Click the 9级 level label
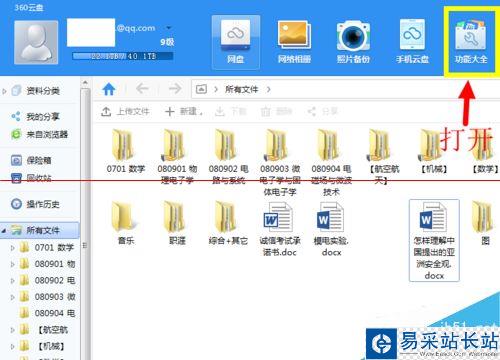 (167, 42)
